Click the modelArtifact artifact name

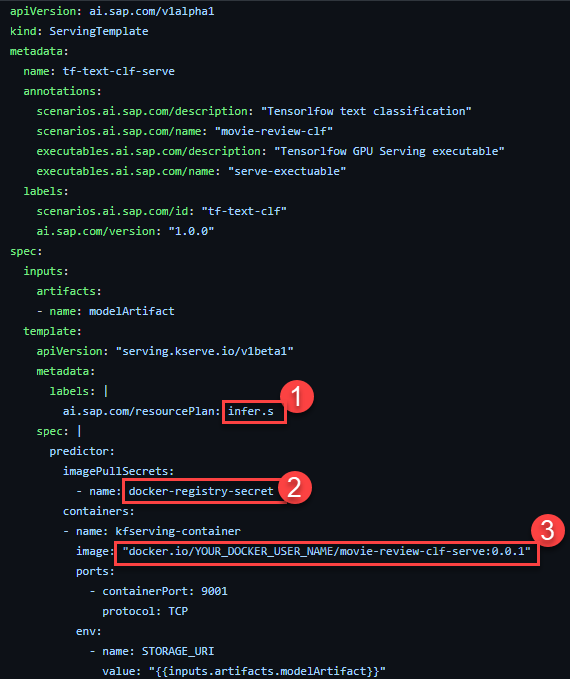(x=132, y=311)
